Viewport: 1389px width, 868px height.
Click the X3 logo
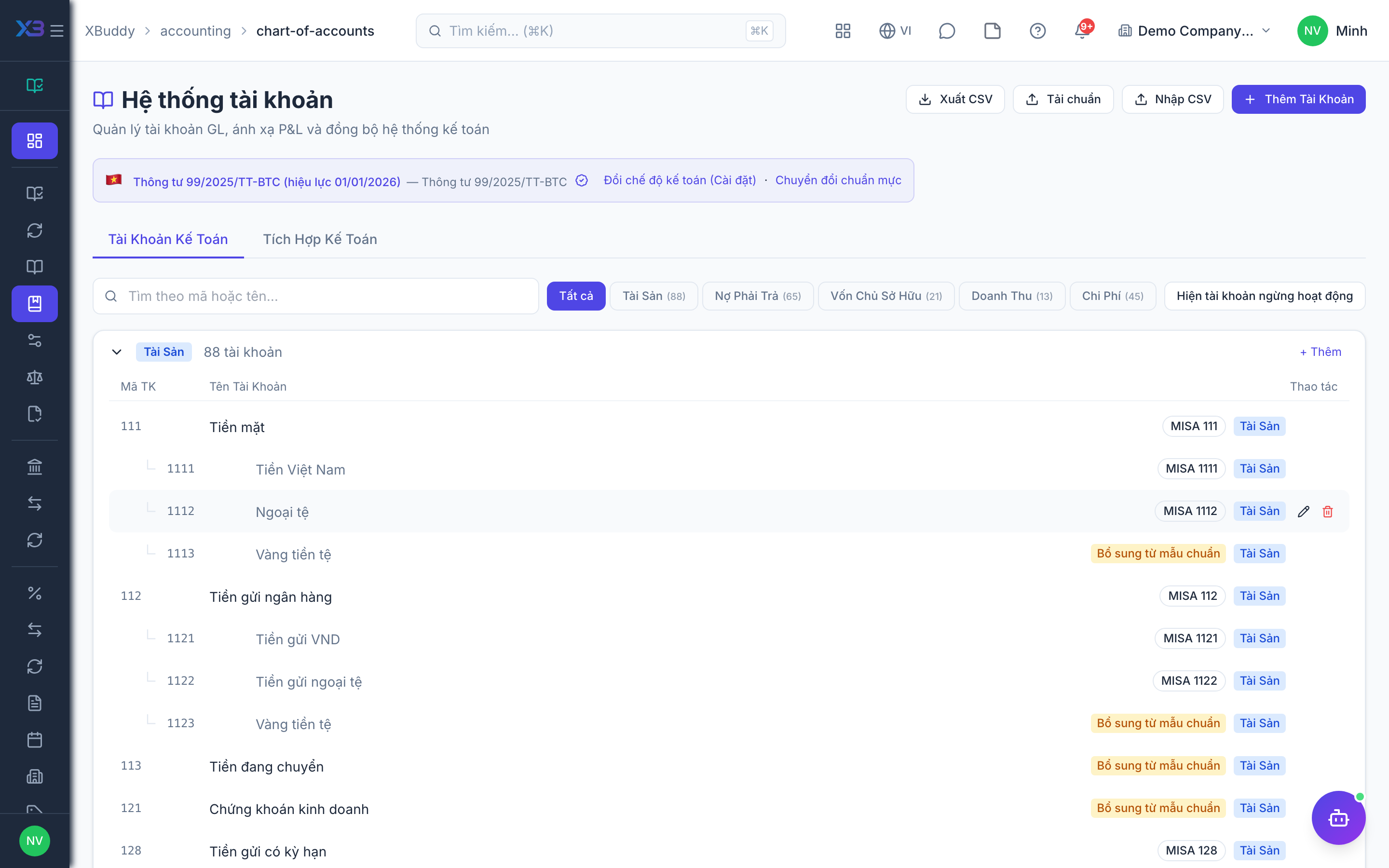pyautogui.click(x=30, y=29)
